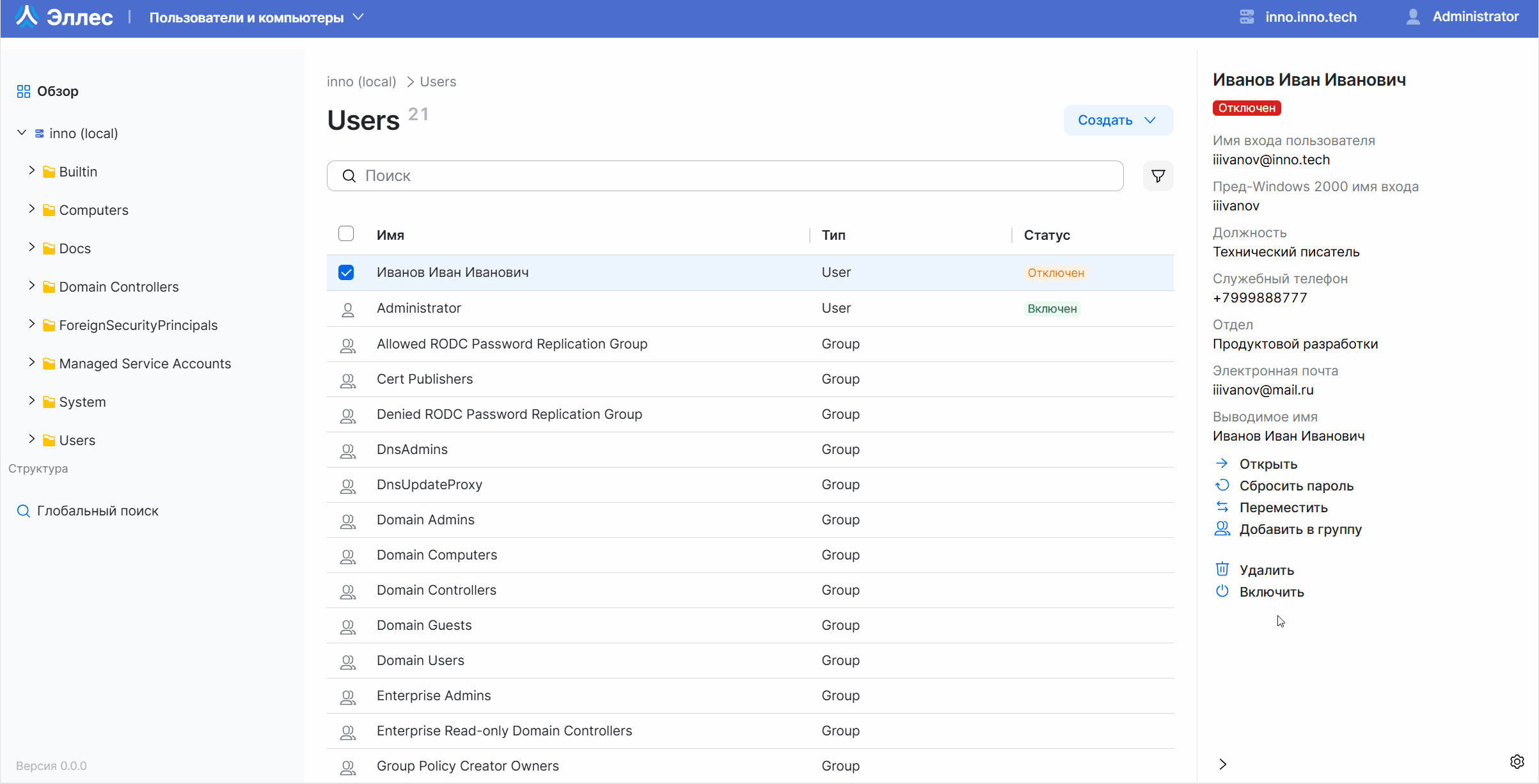Image resolution: width=1539 pixels, height=784 pixels.
Task: Click the reset password icon
Action: (x=1222, y=485)
